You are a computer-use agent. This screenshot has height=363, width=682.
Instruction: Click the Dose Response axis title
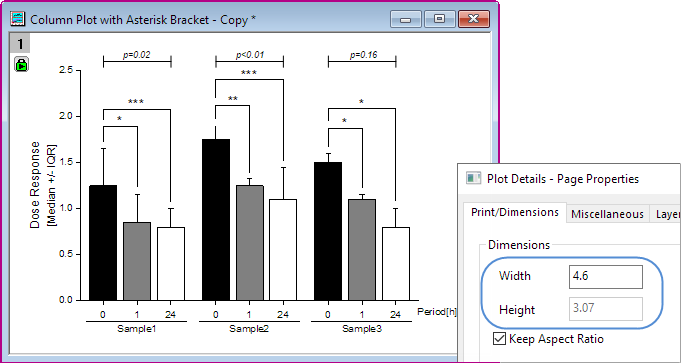(35, 185)
